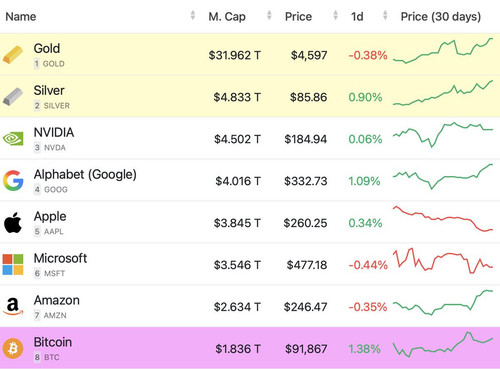Image resolution: width=500 pixels, height=369 pixels.
Task: Select market cap $4.502 T
Action: coord(237,139)
